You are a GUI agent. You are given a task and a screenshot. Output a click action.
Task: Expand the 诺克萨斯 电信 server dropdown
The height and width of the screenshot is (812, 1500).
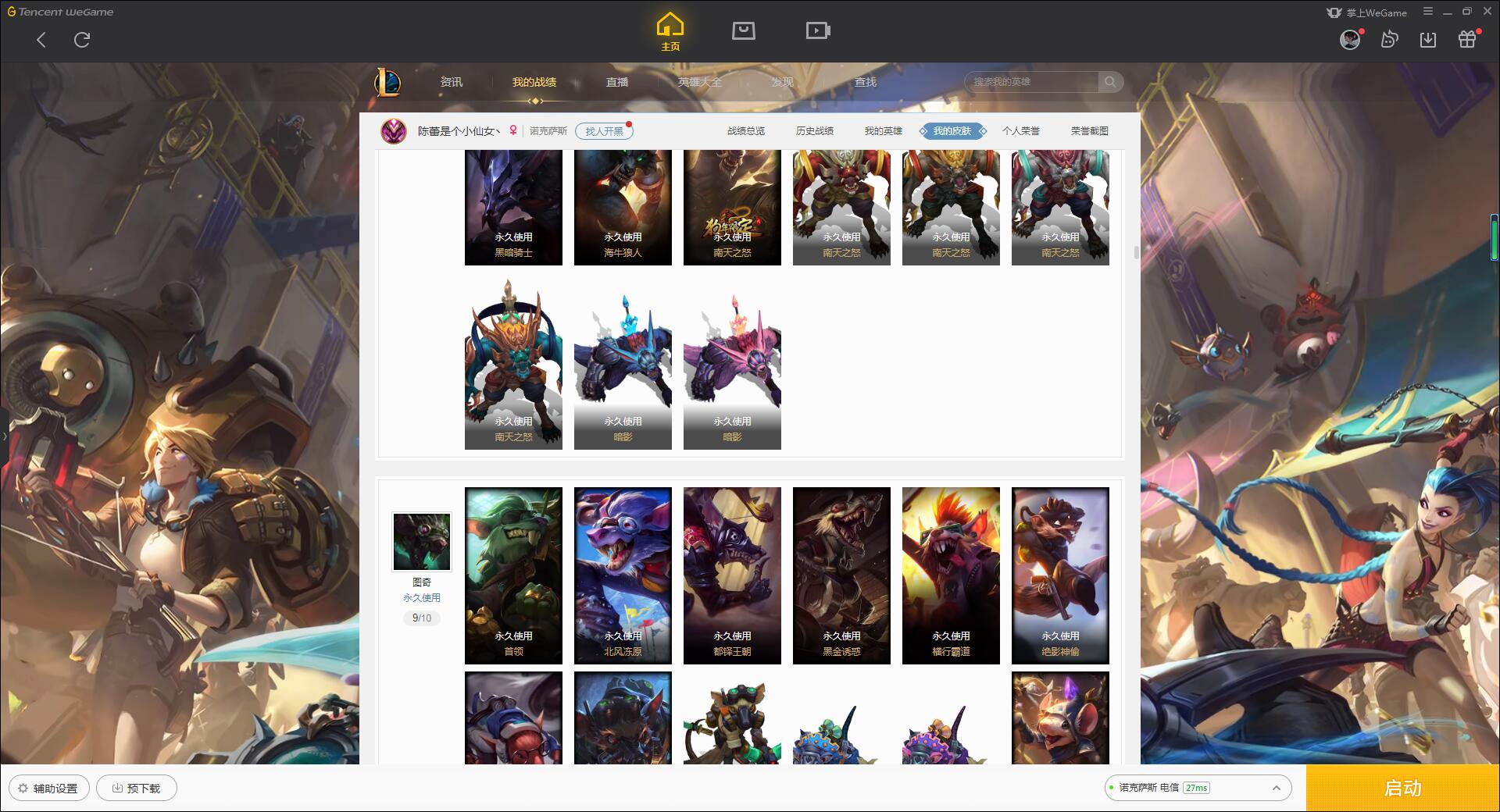click(1198, 788)
